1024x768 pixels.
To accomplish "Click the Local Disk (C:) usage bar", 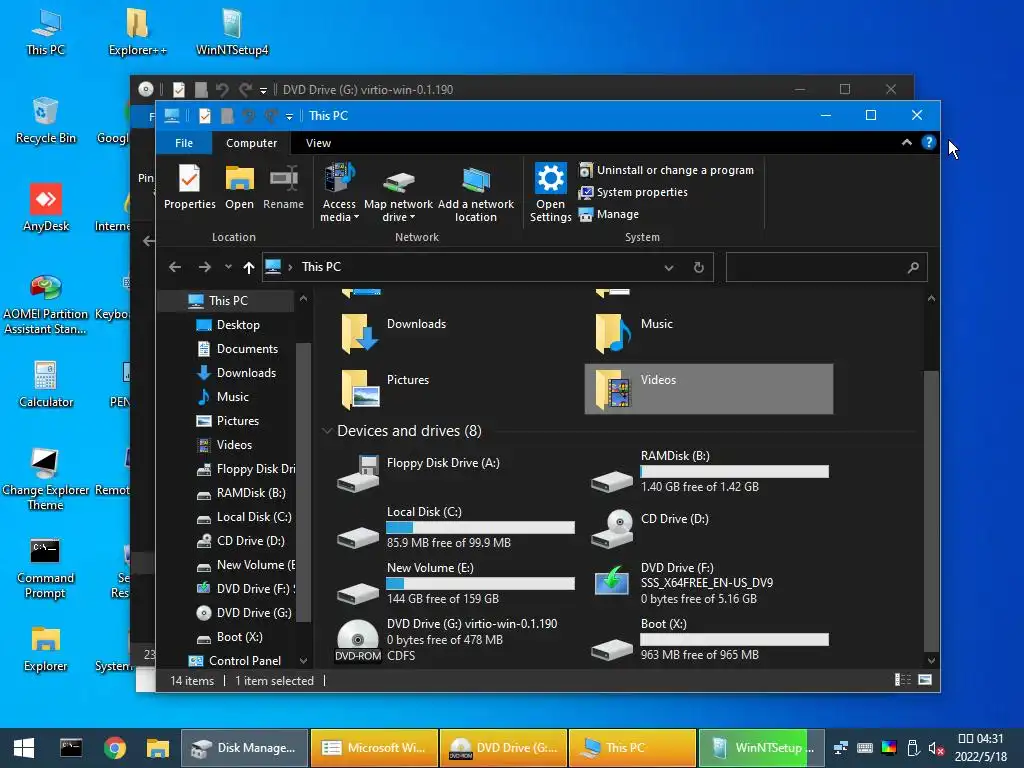I will click(481, 528).
